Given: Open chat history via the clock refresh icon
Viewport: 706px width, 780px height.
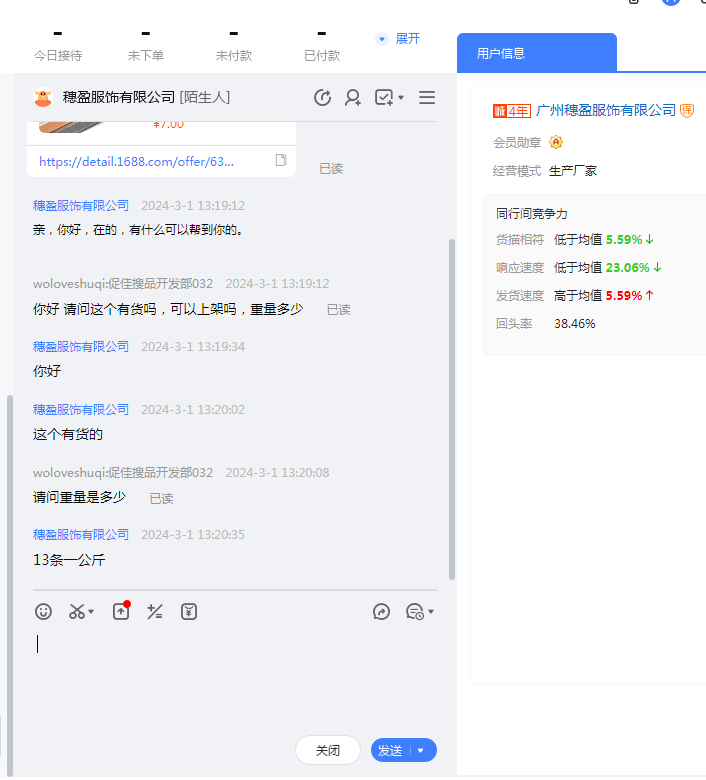Looking at the screenshot, I should tap(322, 97).
